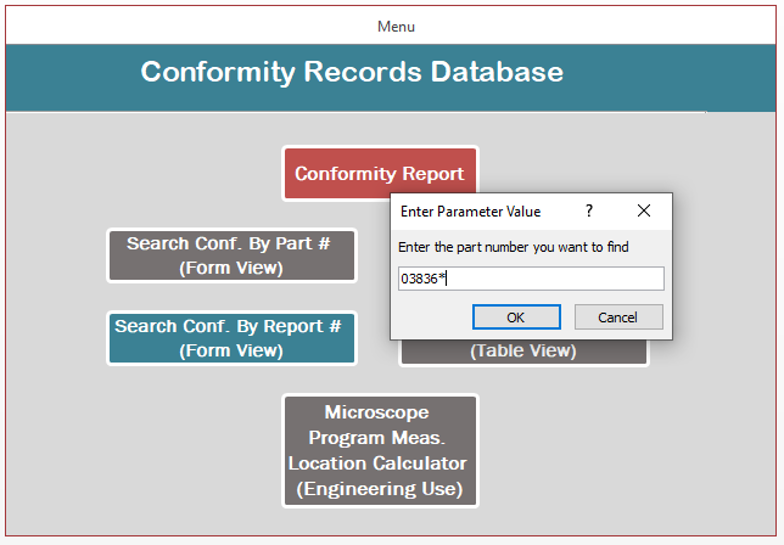
Task: Open Microscope Program Meas. Location Calculator
Action: click(379, 450)
